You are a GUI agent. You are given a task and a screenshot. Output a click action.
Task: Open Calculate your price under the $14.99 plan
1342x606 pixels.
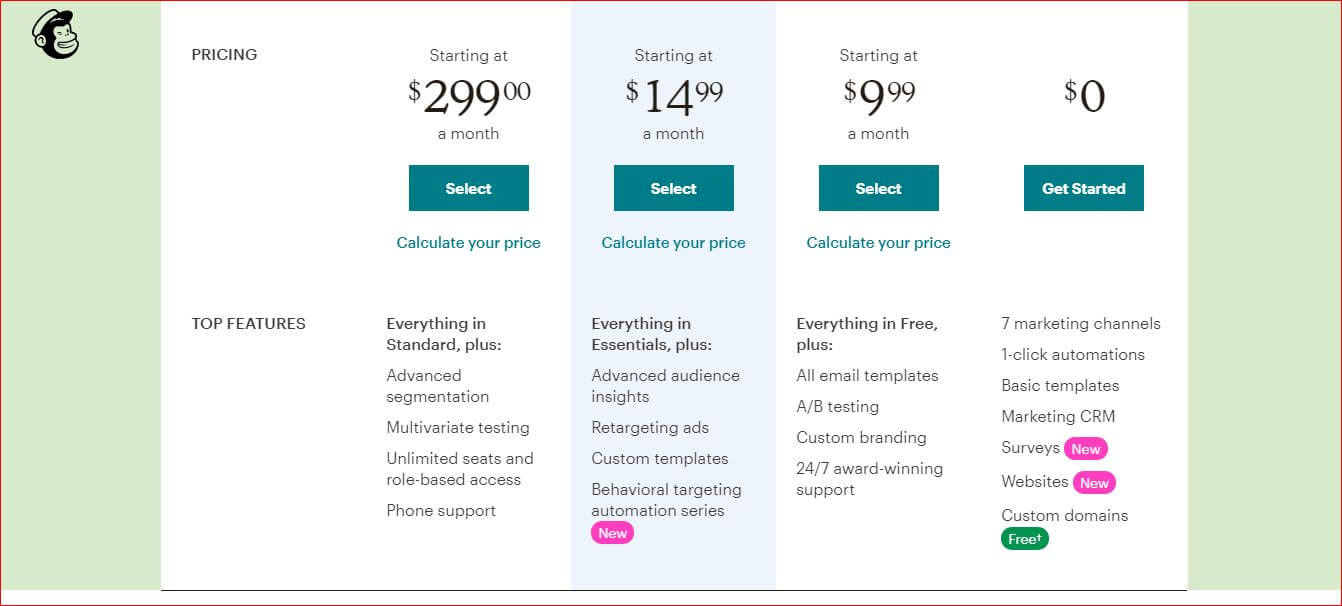click(673, 243)
